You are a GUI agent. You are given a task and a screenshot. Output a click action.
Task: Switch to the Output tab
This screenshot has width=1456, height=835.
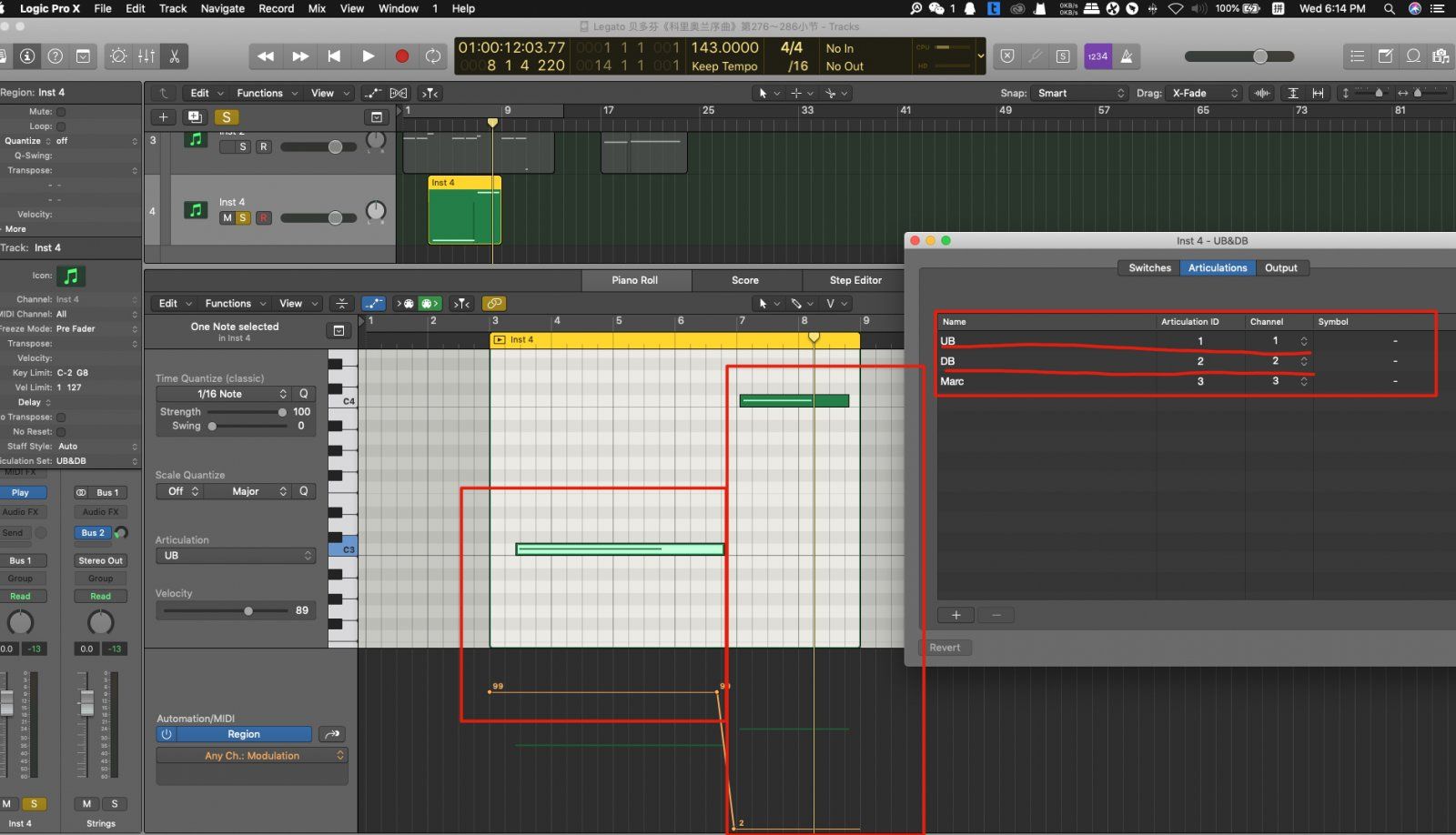(1281, 268)
